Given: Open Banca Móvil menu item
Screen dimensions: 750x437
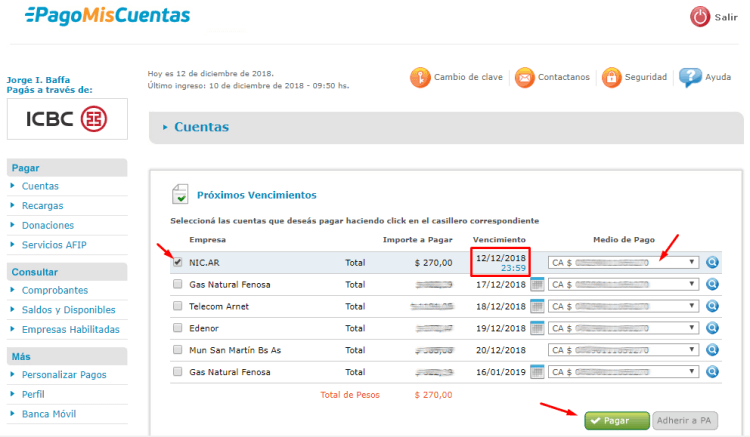Looking at the screenshot, I should coord(49,414).
